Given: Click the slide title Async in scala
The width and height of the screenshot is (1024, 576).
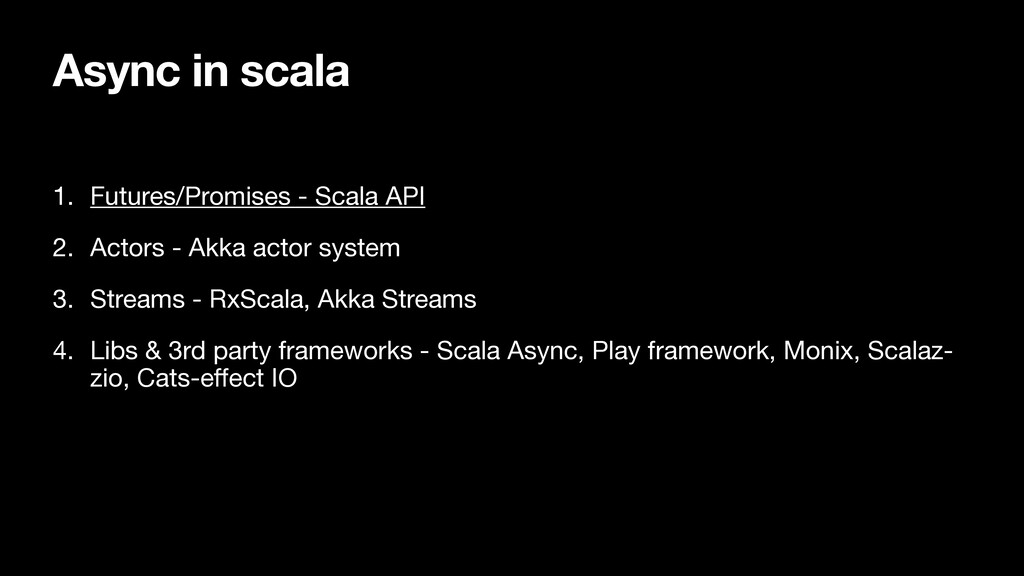Looking at the screenshot, I should coord(201,71).
